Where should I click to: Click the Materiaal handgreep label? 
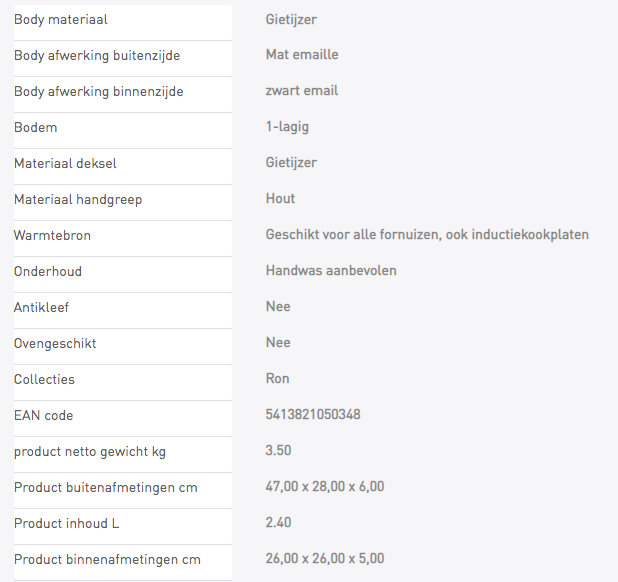(78, 199)
